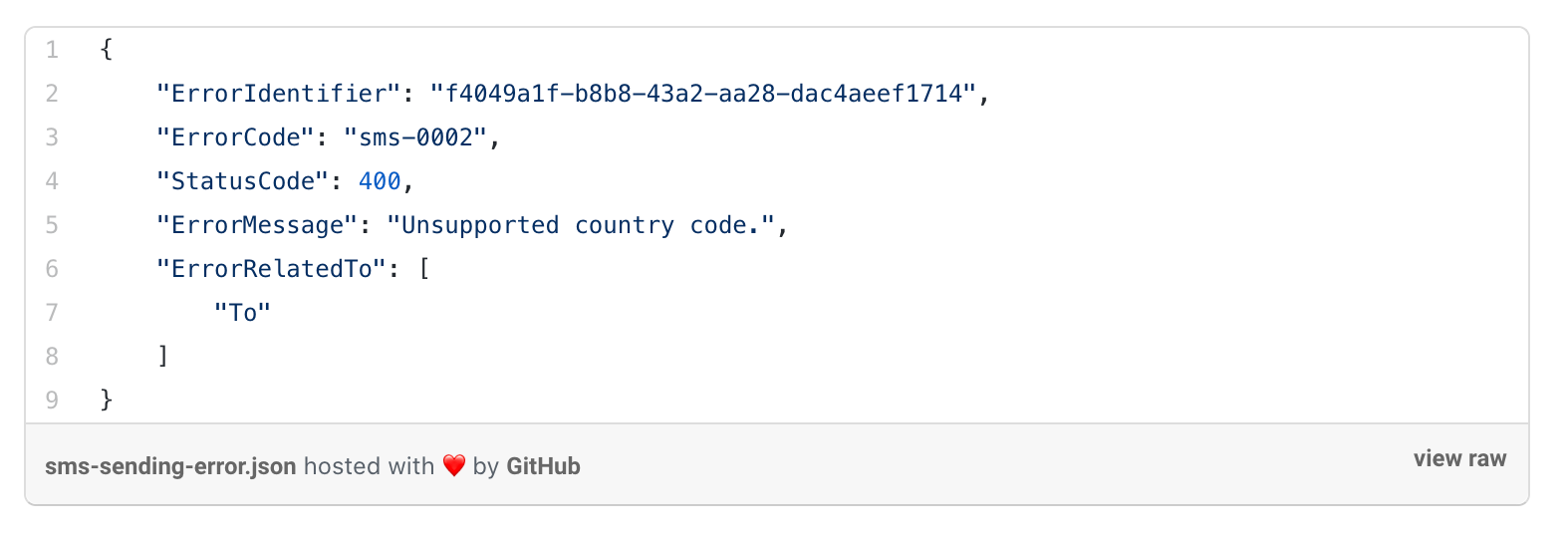Open sms-sending-error.json file link

[x=170, y=466]
